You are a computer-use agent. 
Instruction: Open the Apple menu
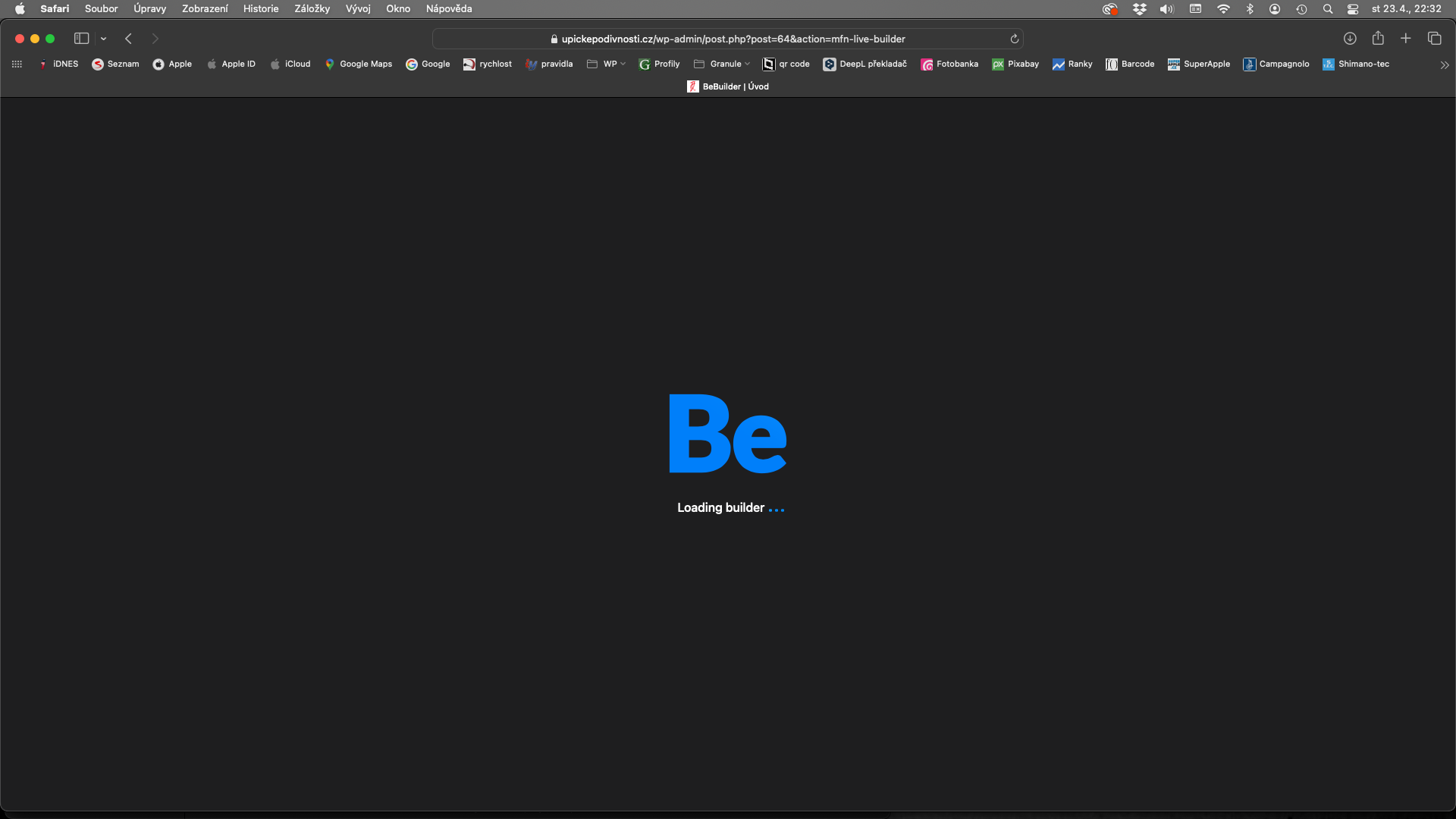click(20, 9)
